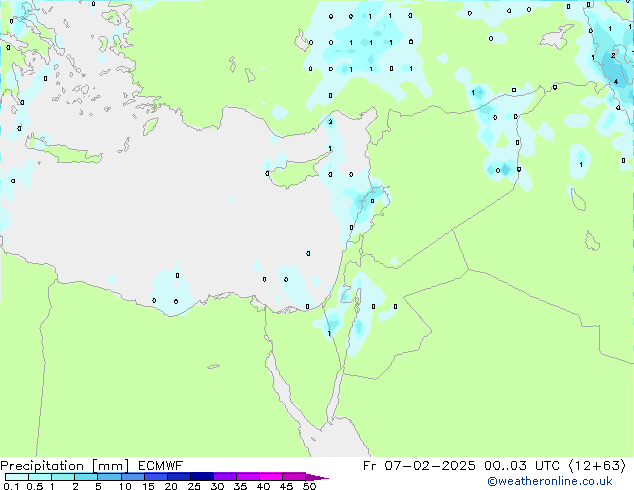Image resolution: width=634 pixels, height=490 pixels.
Task: Click the 5–10 mm legend swatch
Action: [x=110, y=477]
